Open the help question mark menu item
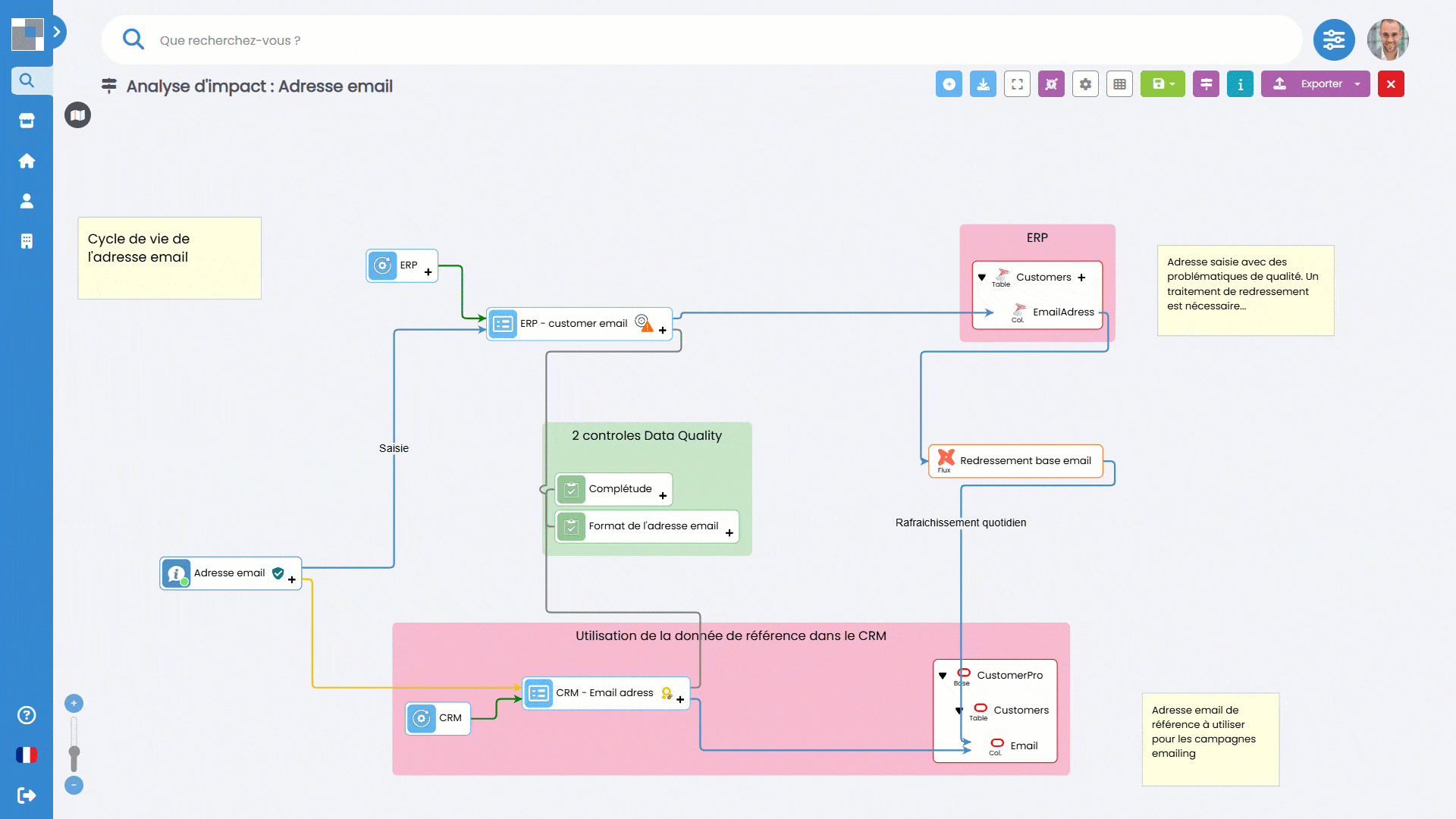Screen dimensions: 1456x819 pyautogui.click(x=27, y=715)
